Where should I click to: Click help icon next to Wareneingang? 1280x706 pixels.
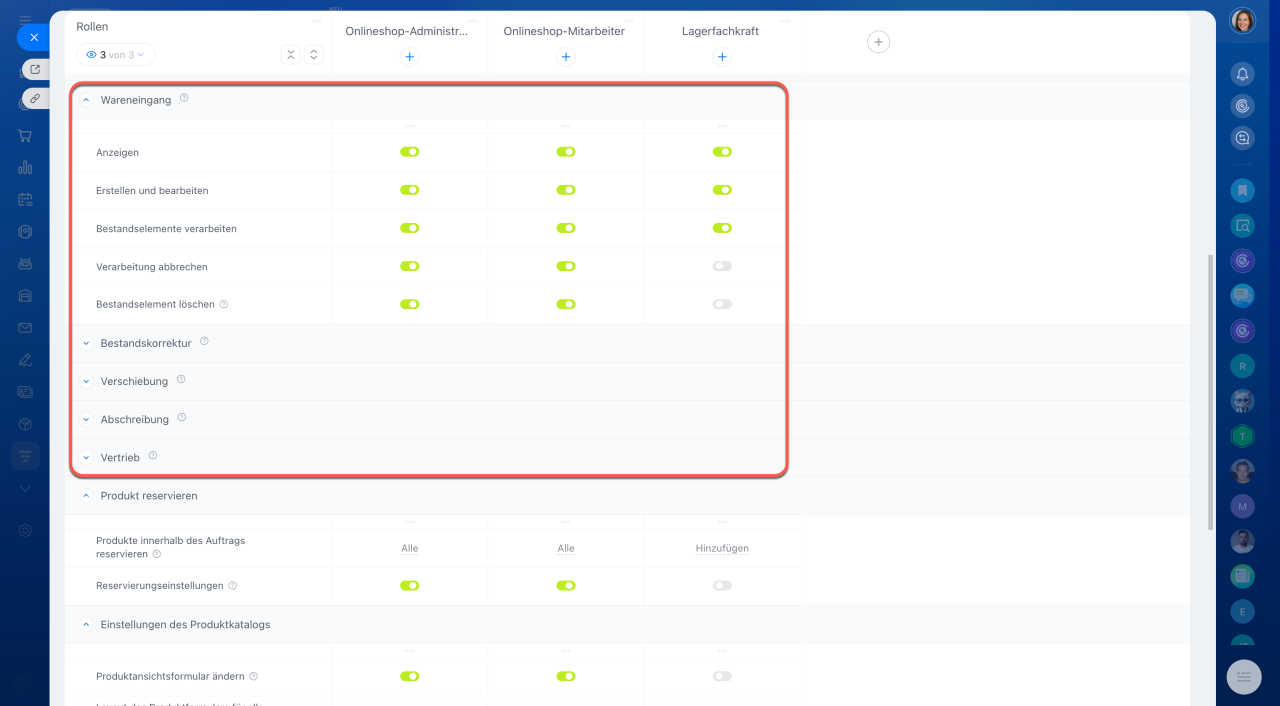[184, 98]
